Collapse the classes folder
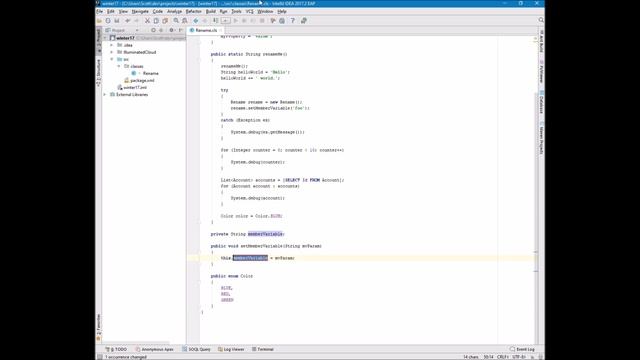Image resolution: width=640 pixels, height=360 pixels. (x=119, y=66)
